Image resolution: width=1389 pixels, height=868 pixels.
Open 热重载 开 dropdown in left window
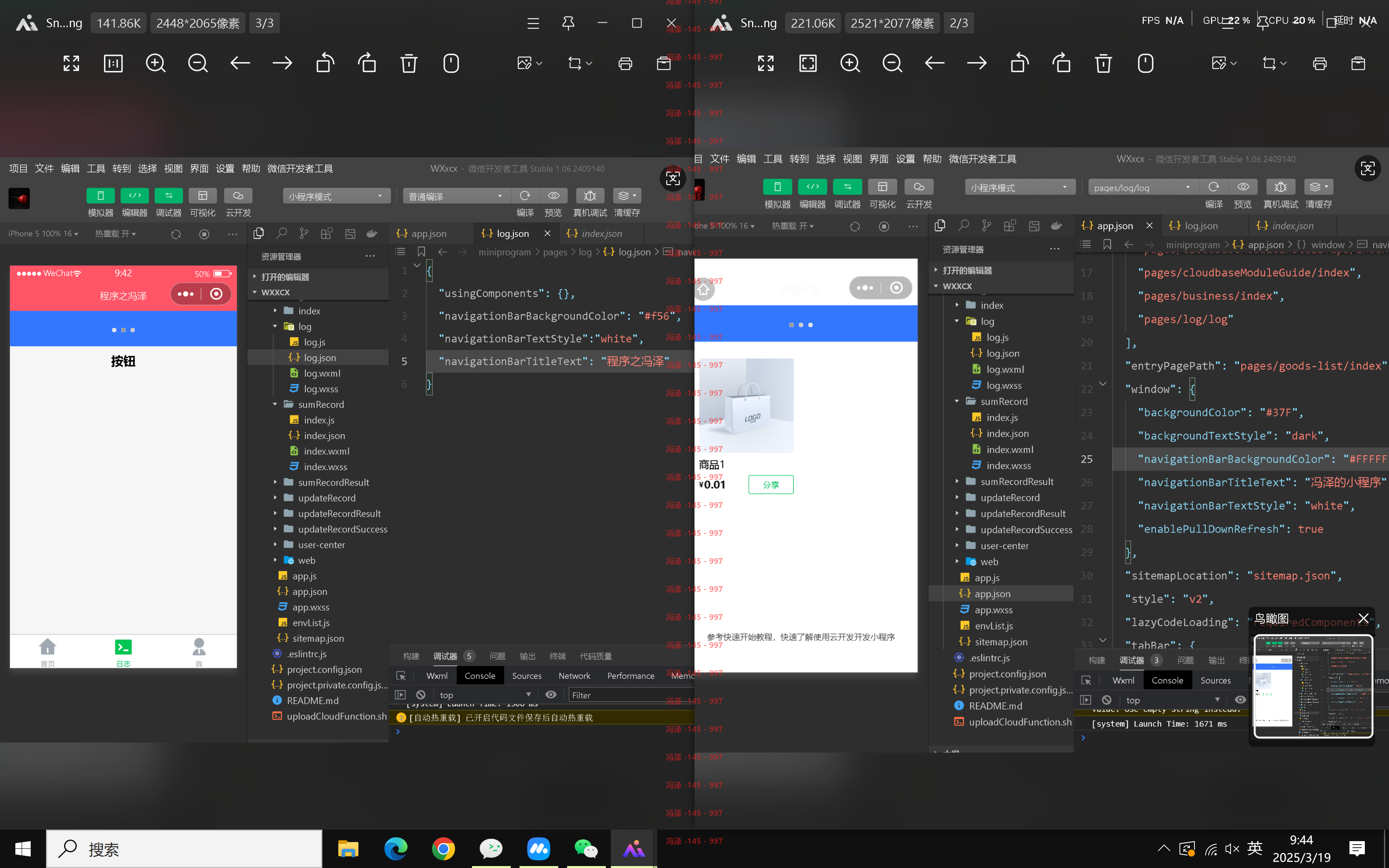click(x=115, y=234)
